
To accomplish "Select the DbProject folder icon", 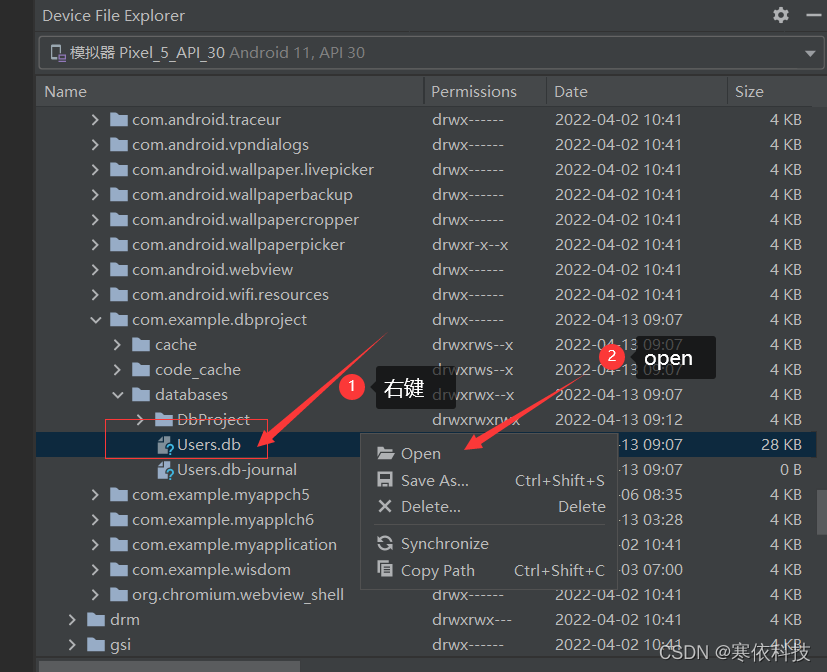I will coord(164,420).
